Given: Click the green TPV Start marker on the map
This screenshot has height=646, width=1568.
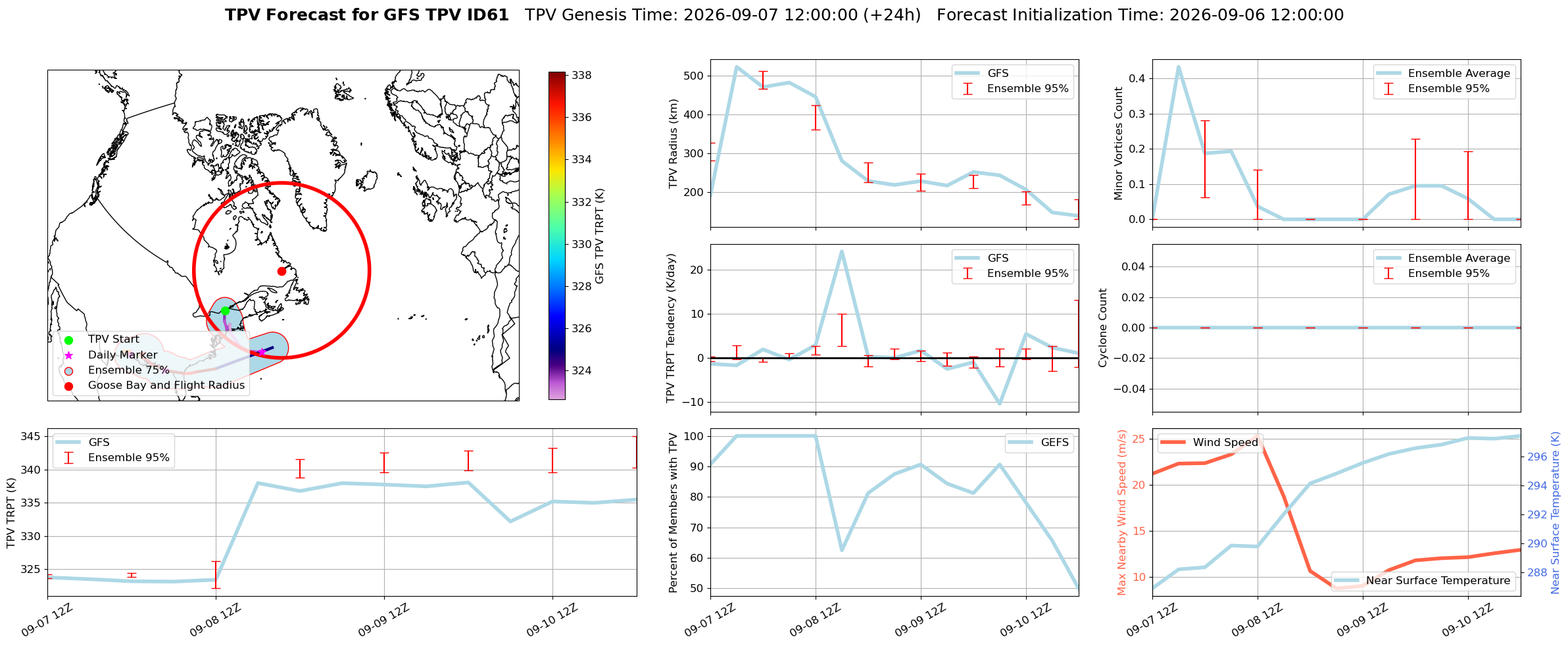Looking at the screenshot, I should pyautogui.click(x=225, y=311).
